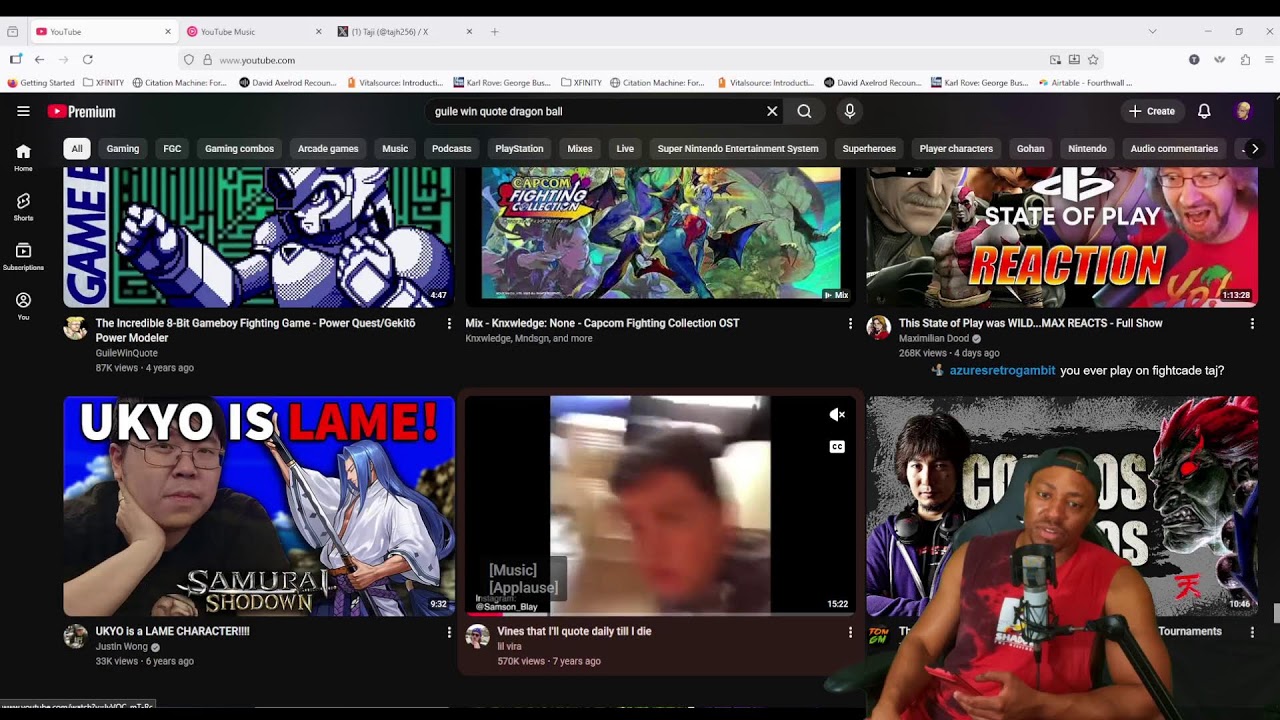The height and width of the screenshot is (720, 1280).
Task: Reload the page in the browser
Action: point(88,60)
